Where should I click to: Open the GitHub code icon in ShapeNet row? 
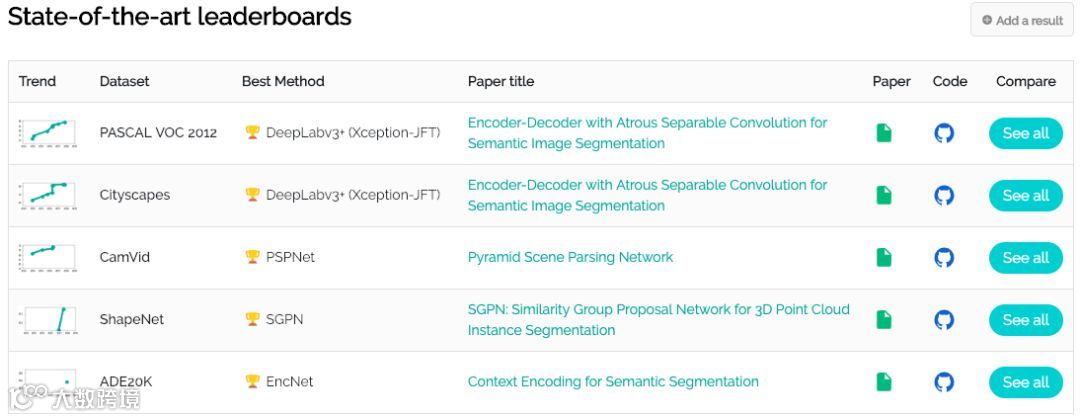(x=943, y=319)
